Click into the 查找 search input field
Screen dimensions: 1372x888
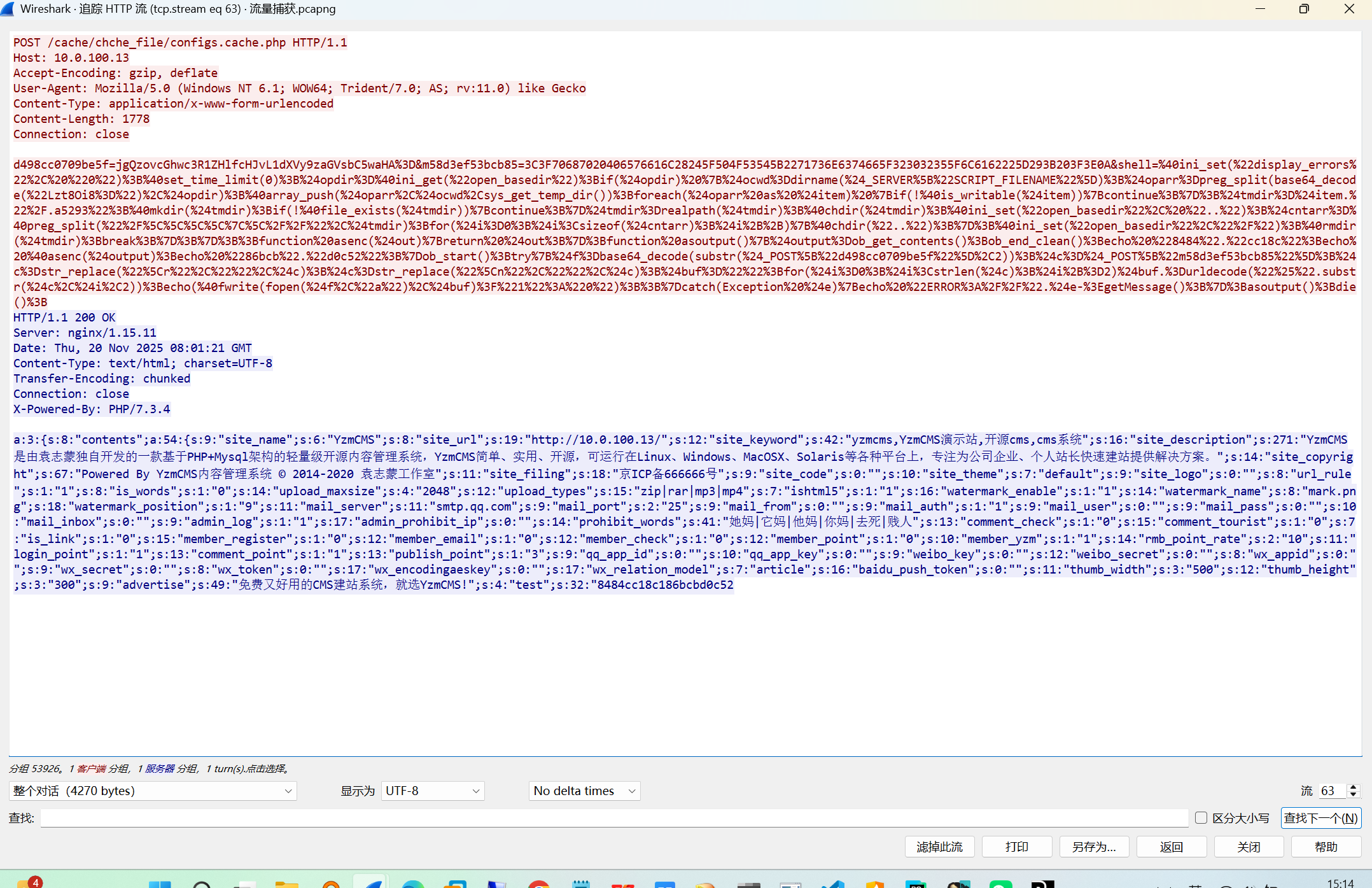pyautogui.click(x=614, y=818)
